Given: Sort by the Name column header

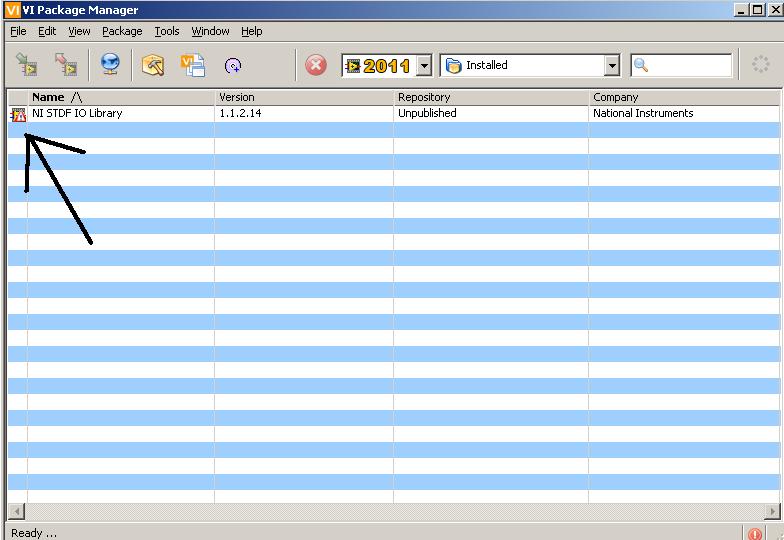Looking at the screenshot, I should [x=121, y=97].
